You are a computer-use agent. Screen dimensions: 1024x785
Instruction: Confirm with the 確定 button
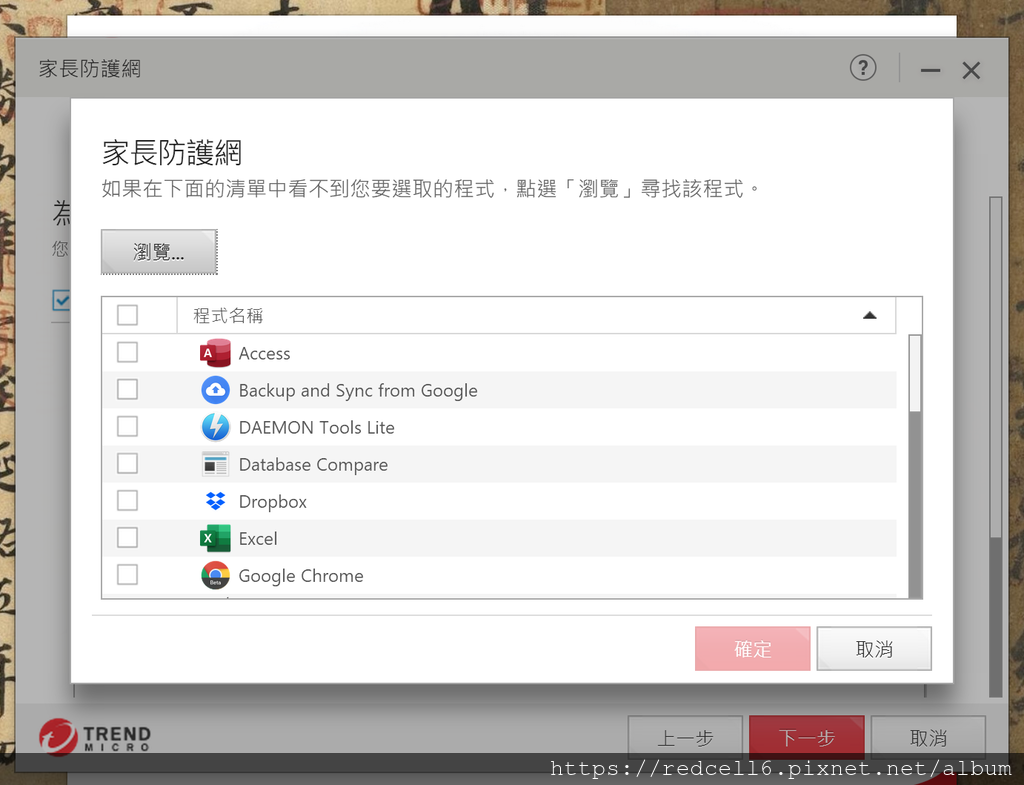[x=752, y=649]
